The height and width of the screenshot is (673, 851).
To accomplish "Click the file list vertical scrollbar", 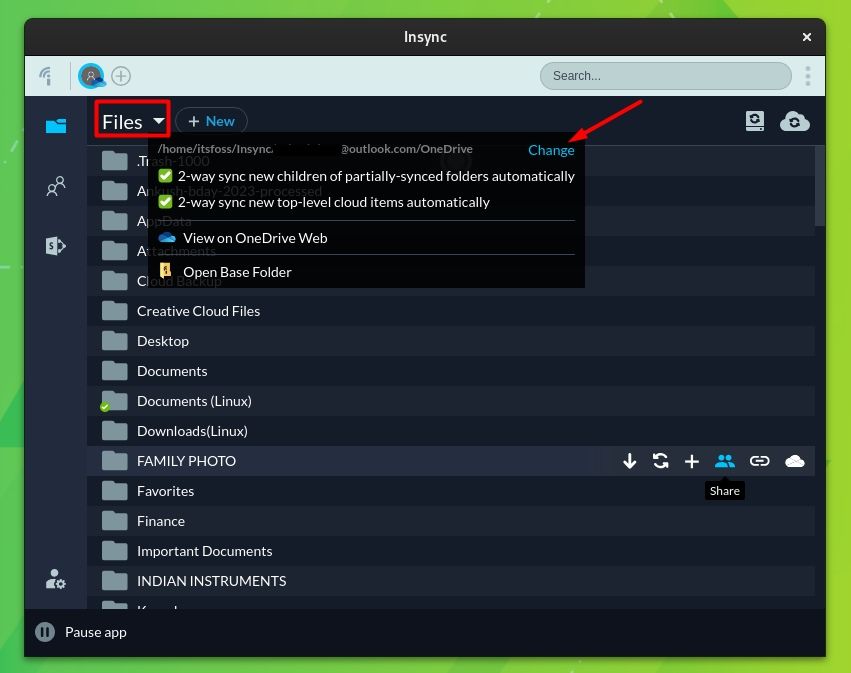I will tap(820, 186).
